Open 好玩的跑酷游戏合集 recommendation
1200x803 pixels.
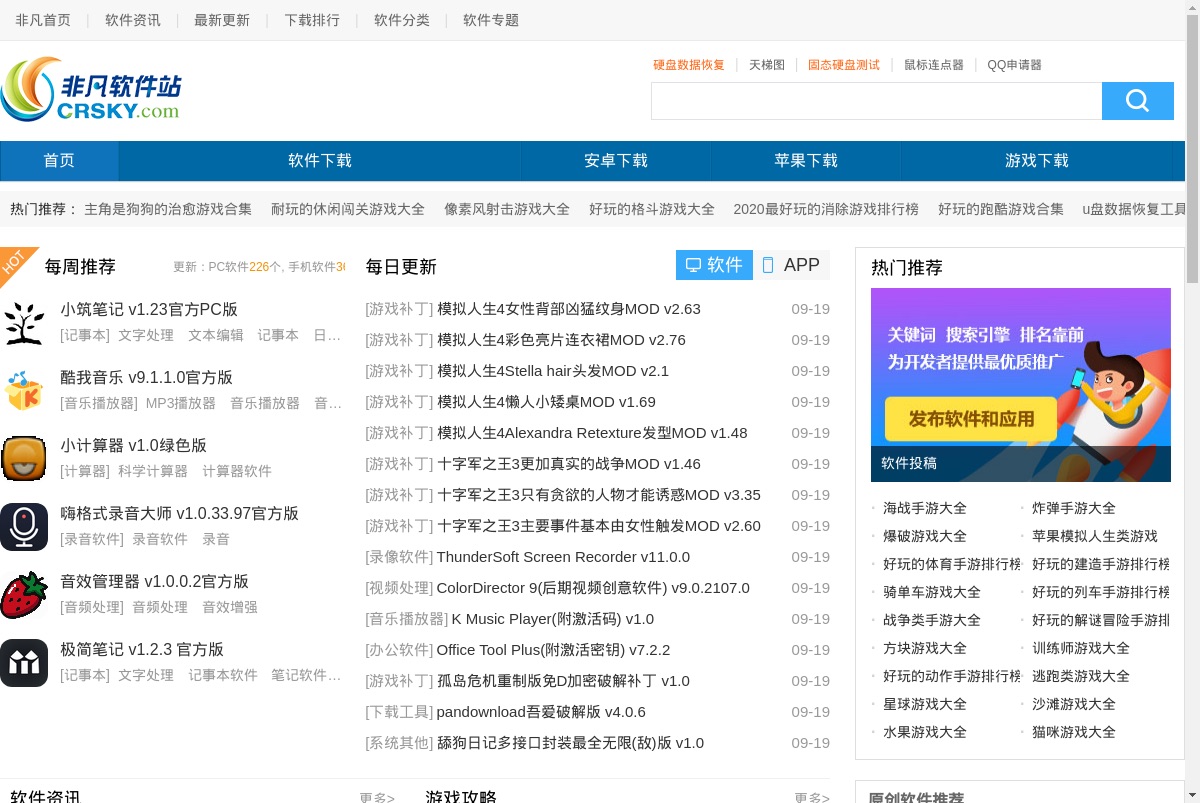click(1001, 209)
